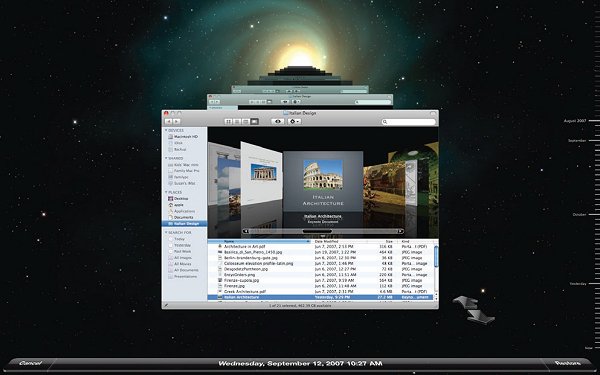Screen dimensions: 600x375
Task: Click the Restore button in Time Machine bar
Action: pyautogui.click(x=567, y=363)
